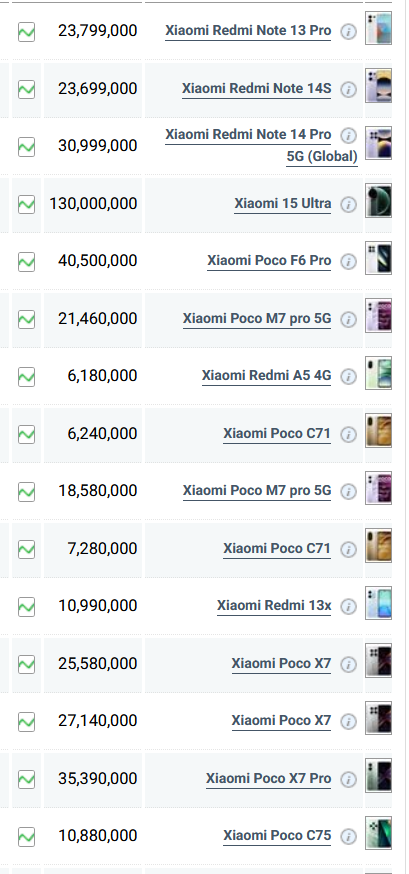Open chart for the 7,280,000 Poco C71 row
409x874 pixels.
coord(26,549)
